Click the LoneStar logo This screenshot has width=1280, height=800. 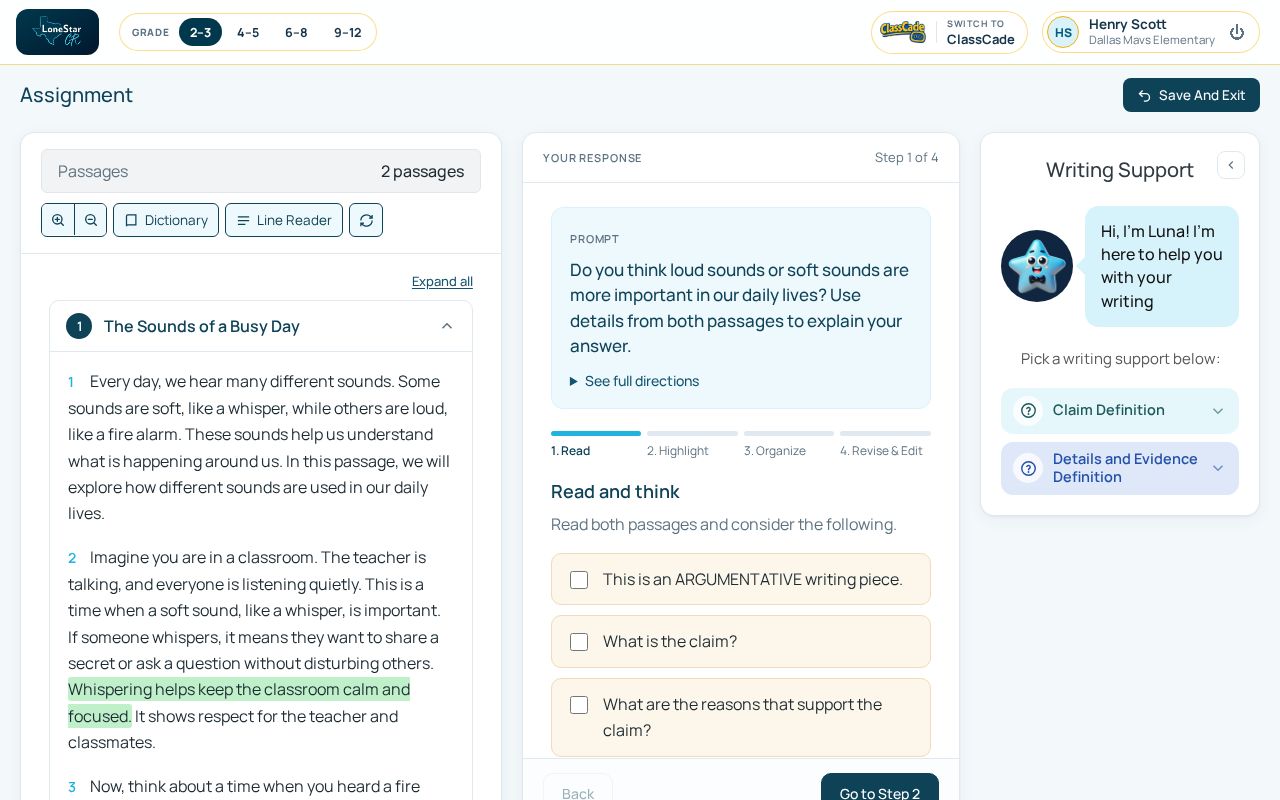coord(57,32)
